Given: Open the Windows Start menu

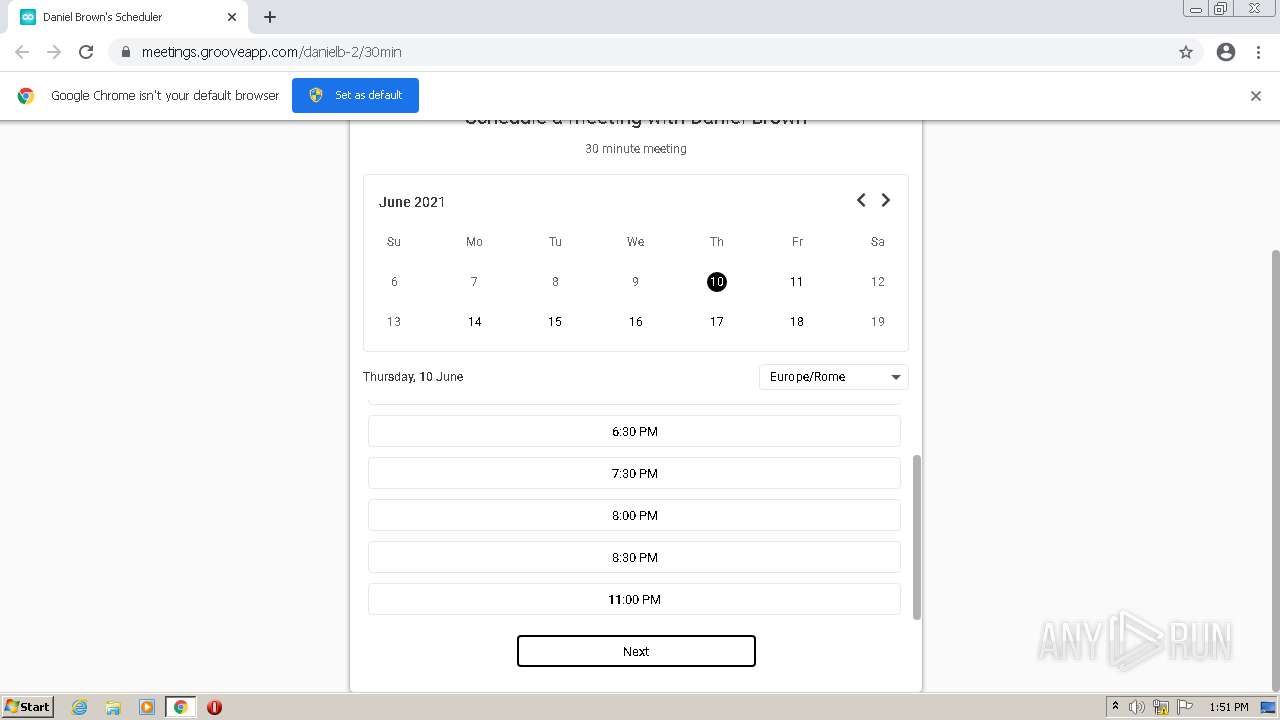Looking at the screenshot, I should pyautogui.click(x=28, y=707).
